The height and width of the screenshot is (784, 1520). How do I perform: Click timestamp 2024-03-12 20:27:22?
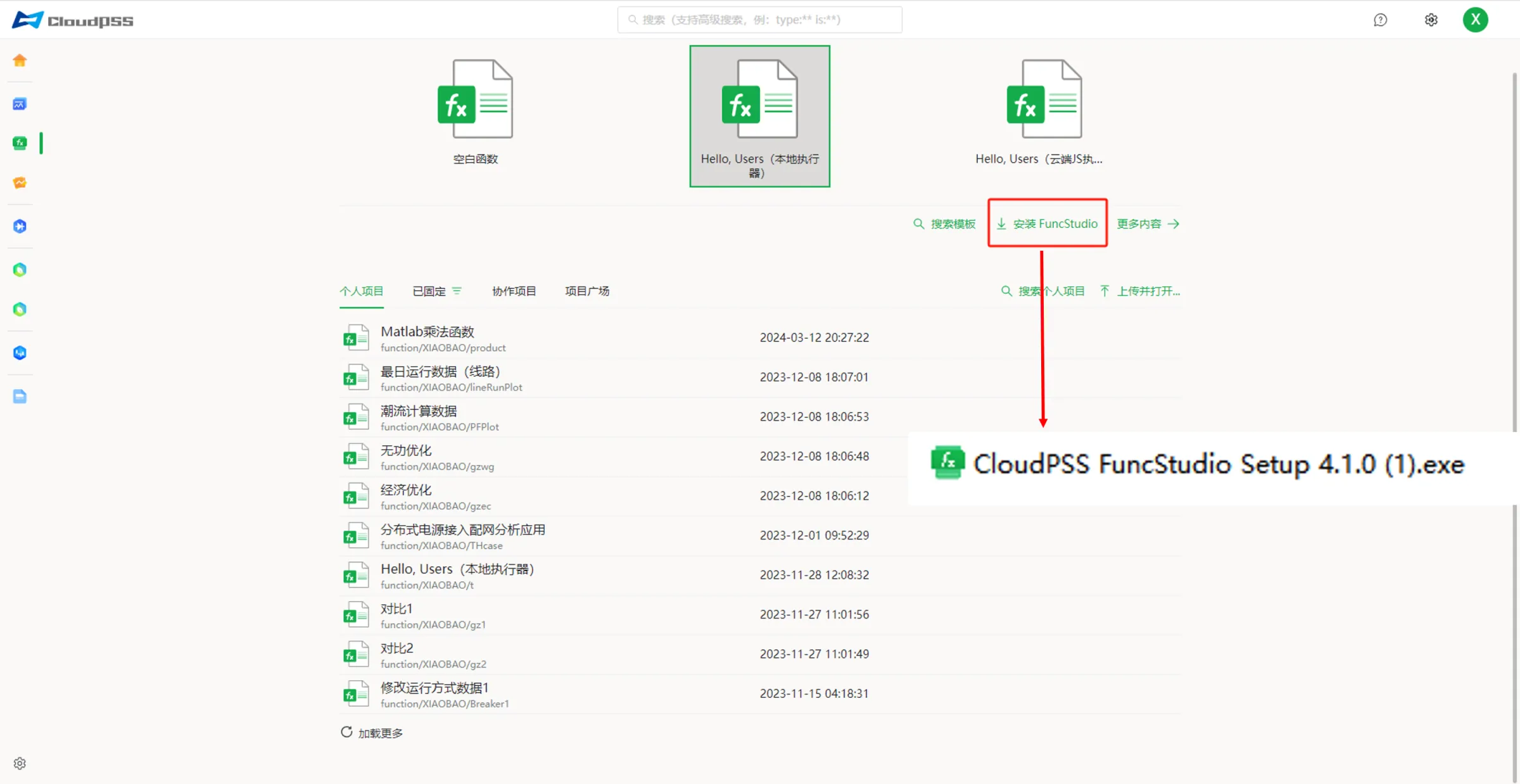click(x=814, y=338)
